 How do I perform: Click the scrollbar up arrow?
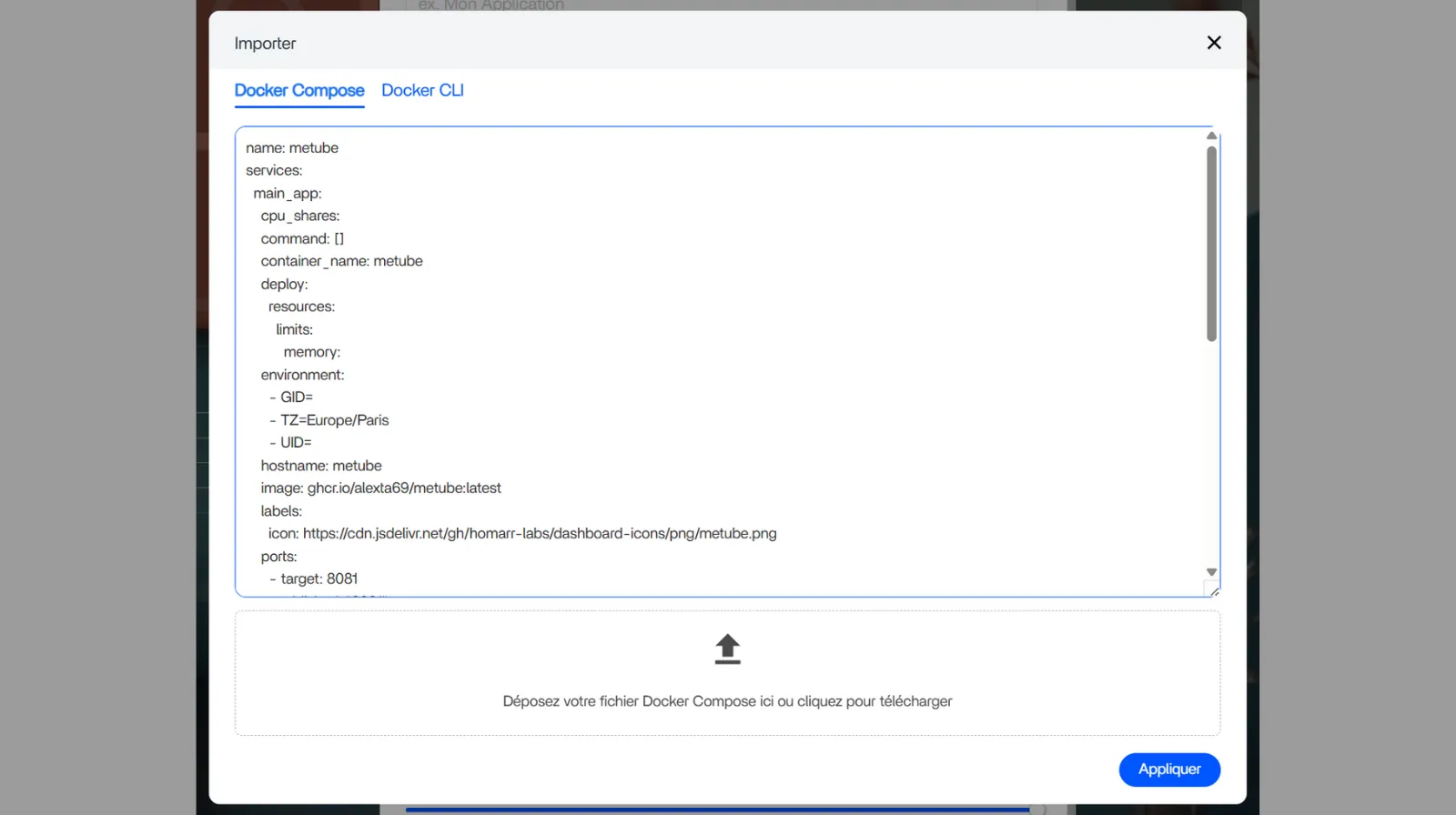coord(1211,136)
